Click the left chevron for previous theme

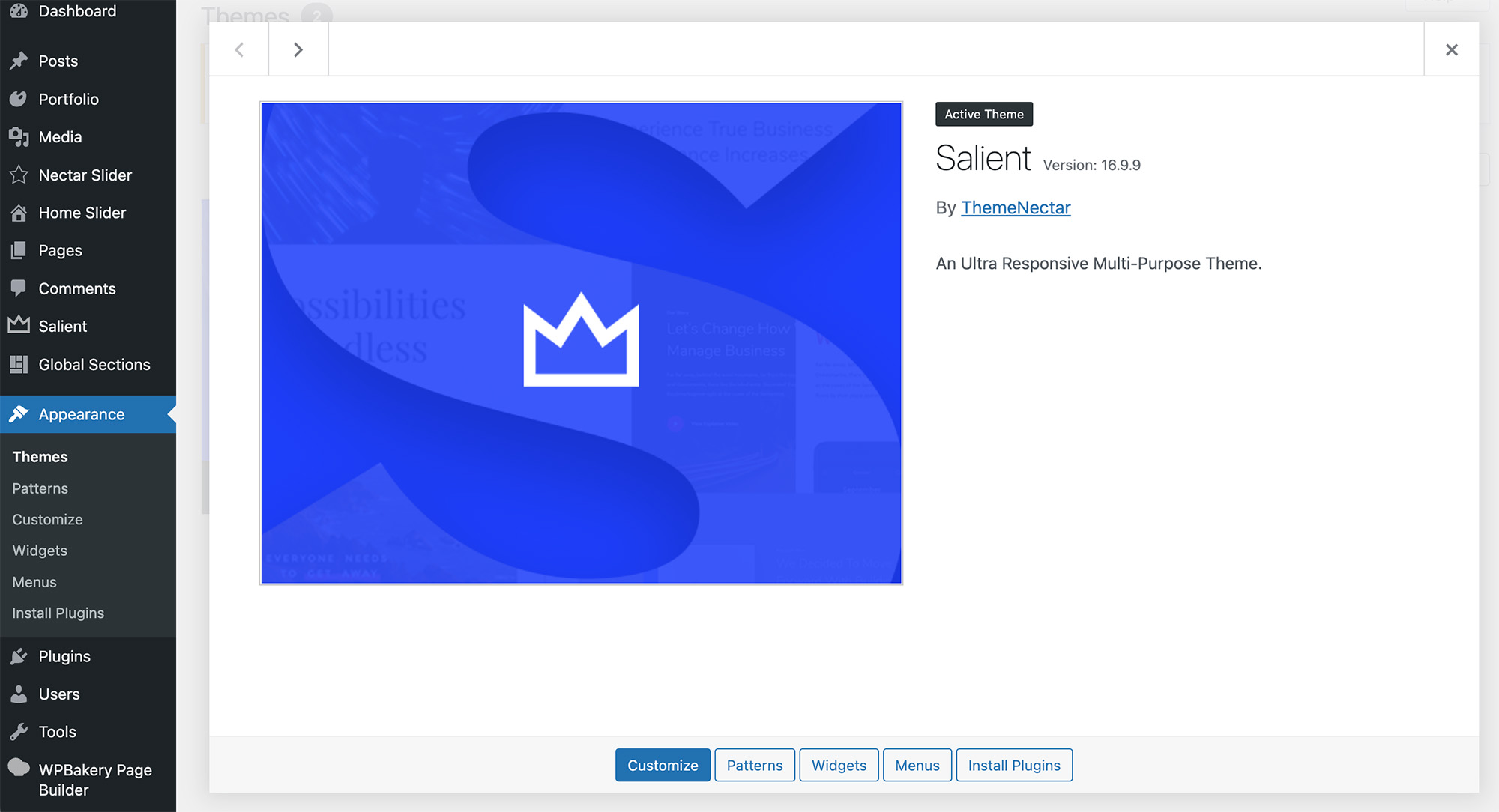pyautogui.click(x=238, y=49)
